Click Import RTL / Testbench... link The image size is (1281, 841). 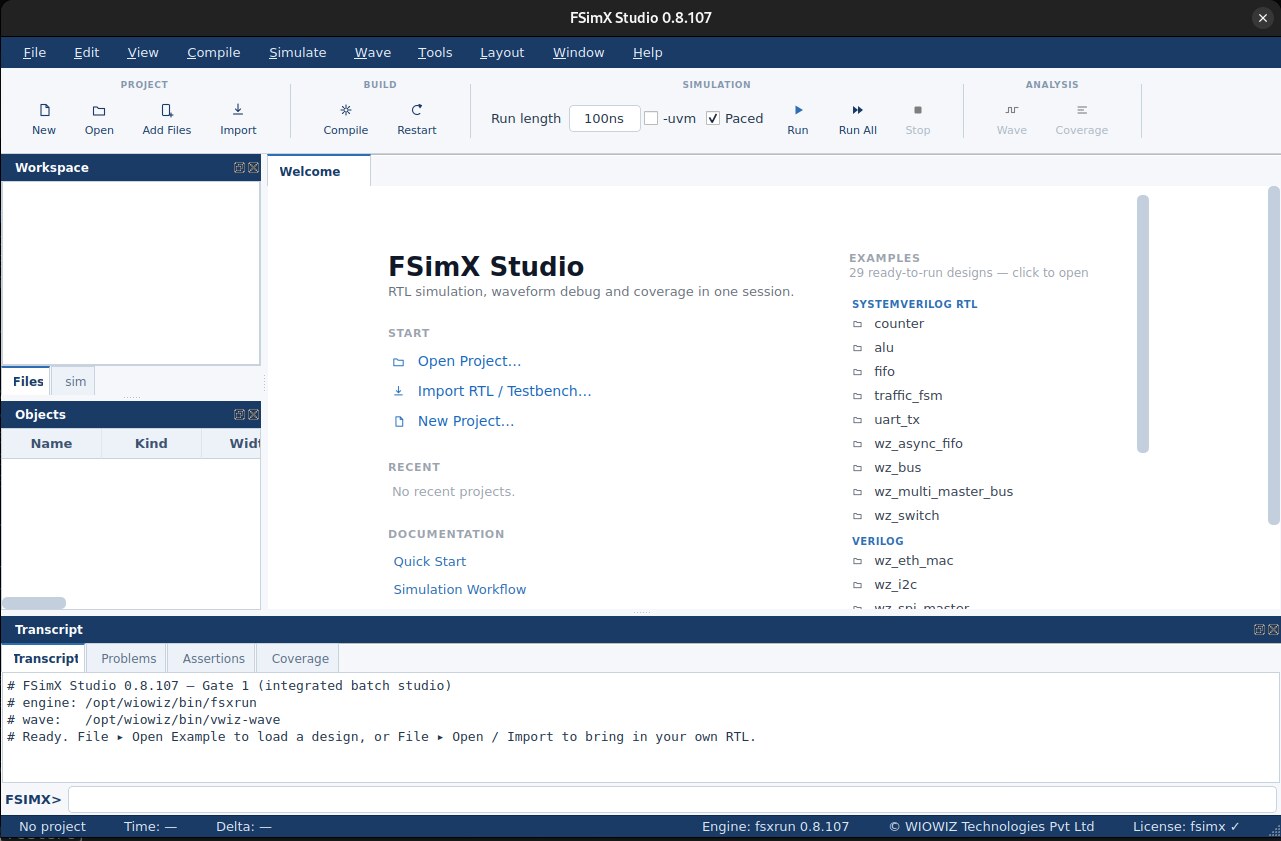point(504,391)
